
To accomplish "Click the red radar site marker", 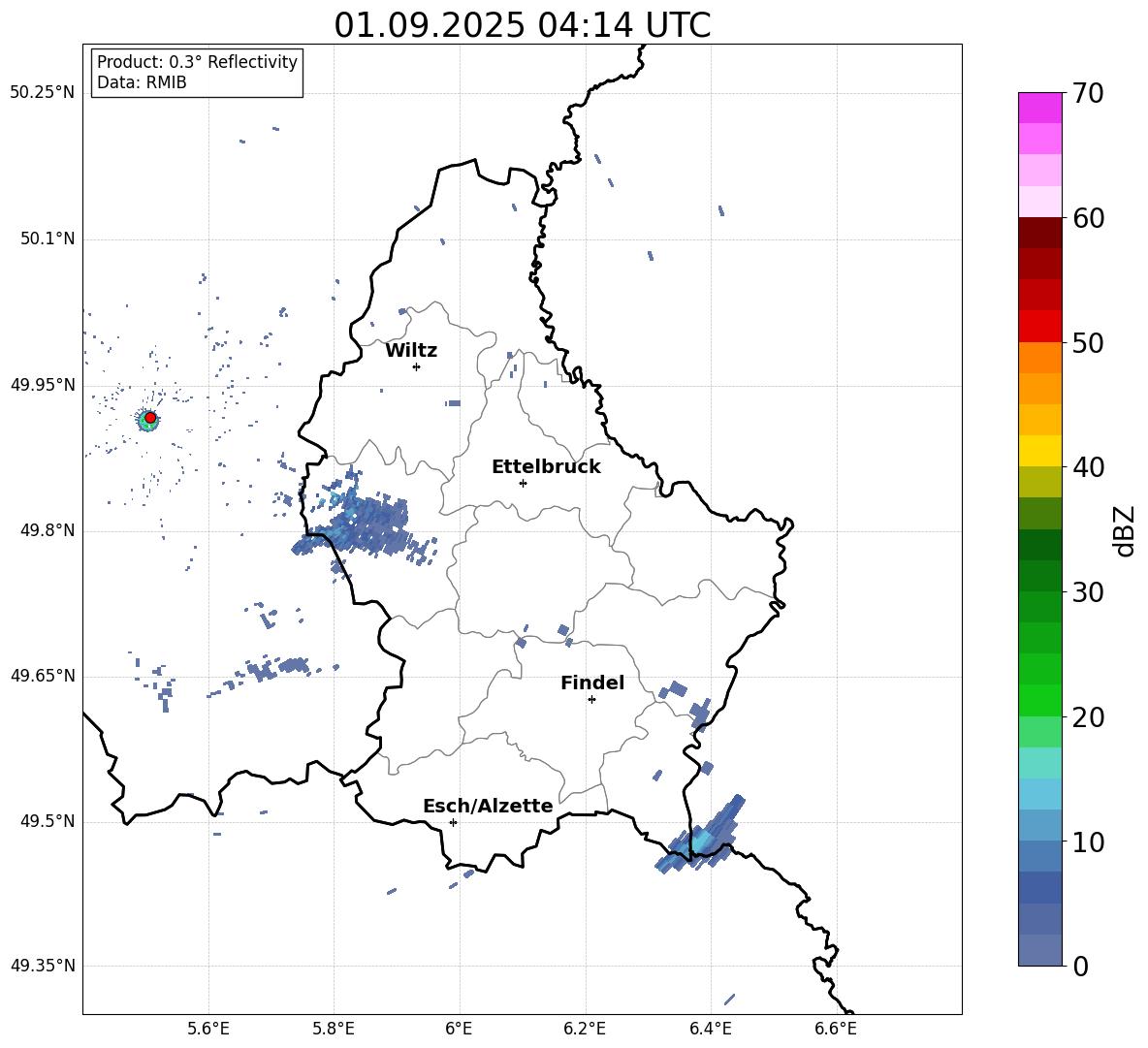I will coord(150,418).
